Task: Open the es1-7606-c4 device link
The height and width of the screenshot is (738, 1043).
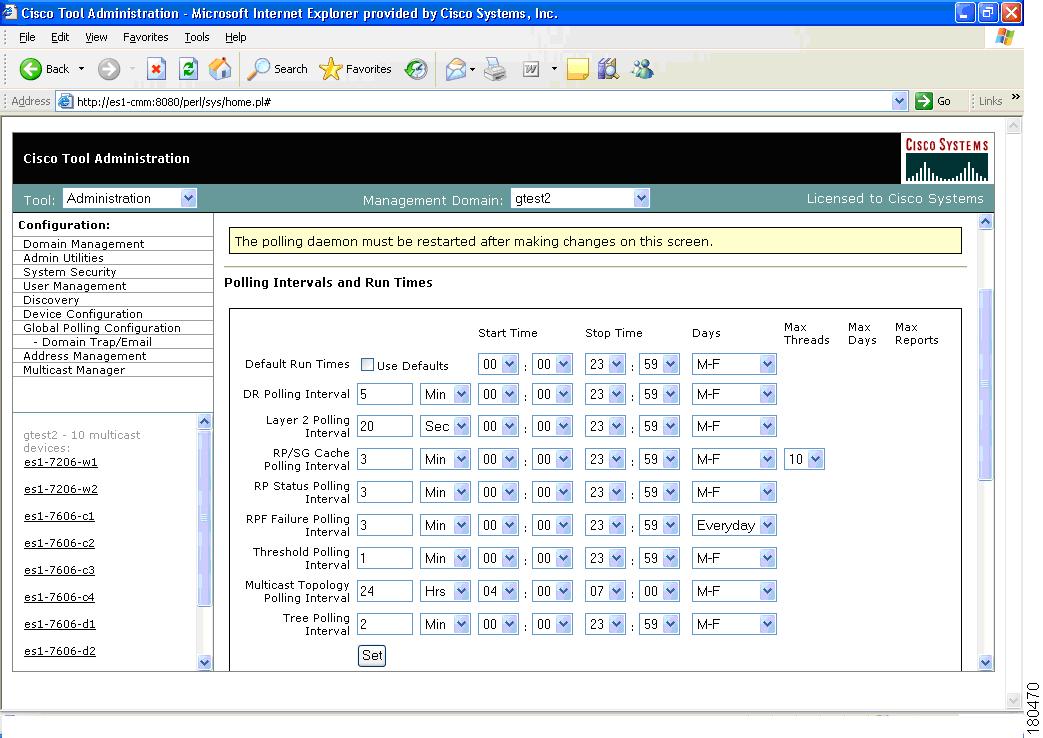Action: coord(59,597)
